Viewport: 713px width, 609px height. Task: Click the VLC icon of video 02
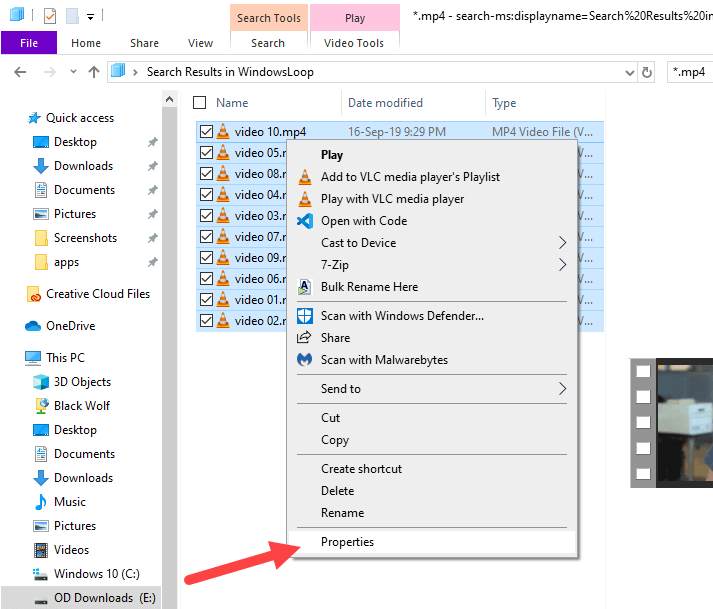pyautogui.click(x=223, y=320)
